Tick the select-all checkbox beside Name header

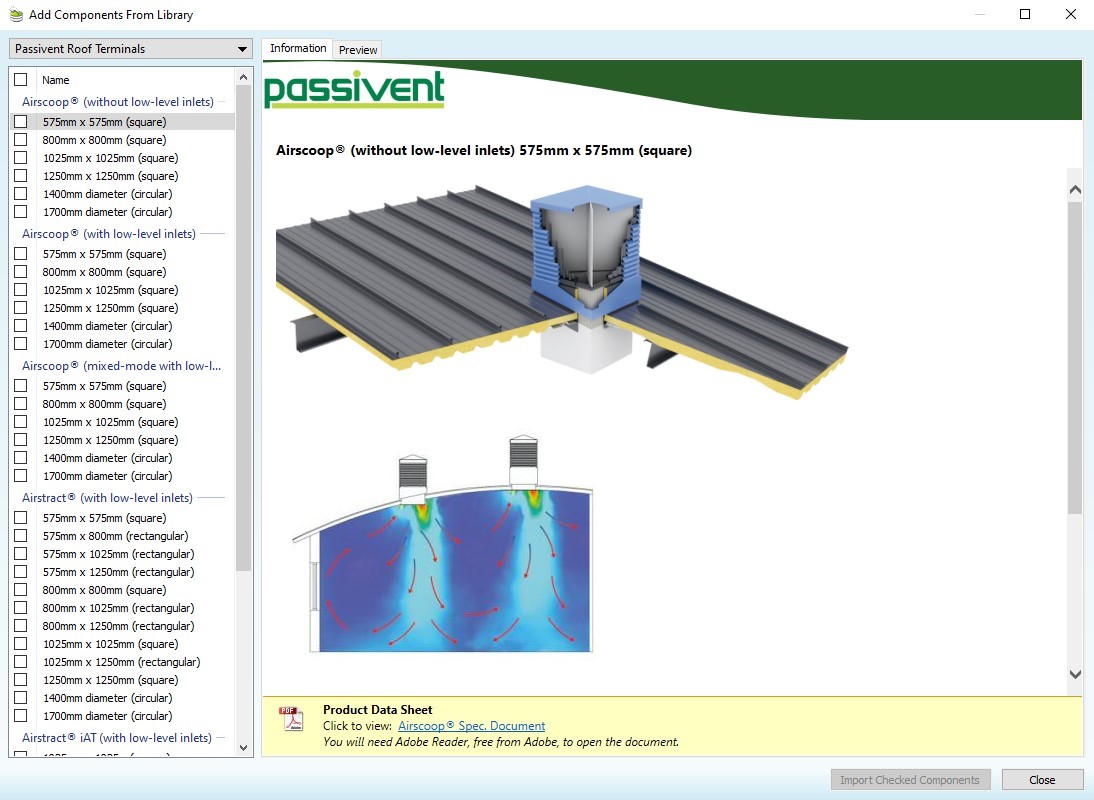(20, 79)
